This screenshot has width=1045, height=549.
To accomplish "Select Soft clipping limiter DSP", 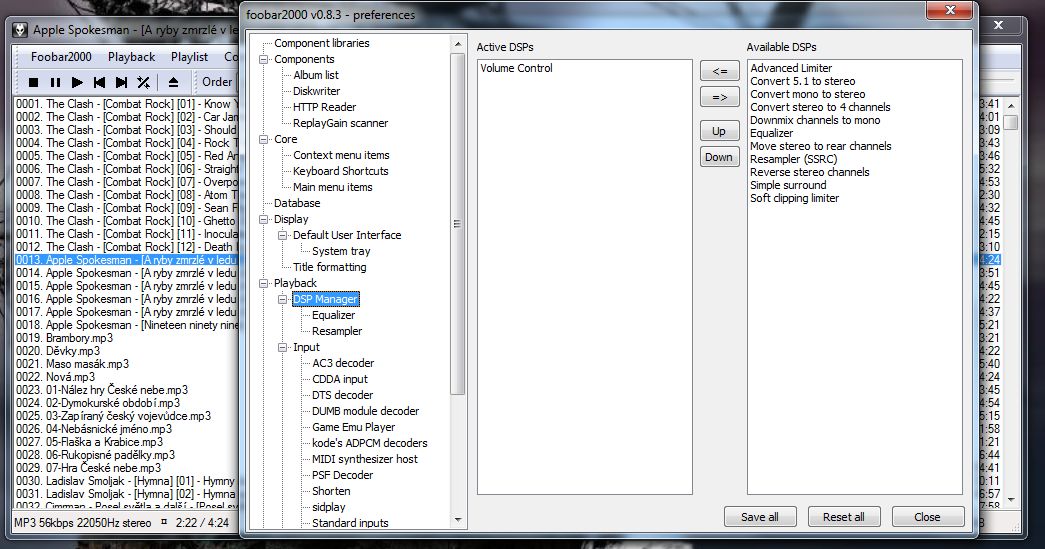I will 794,198.
